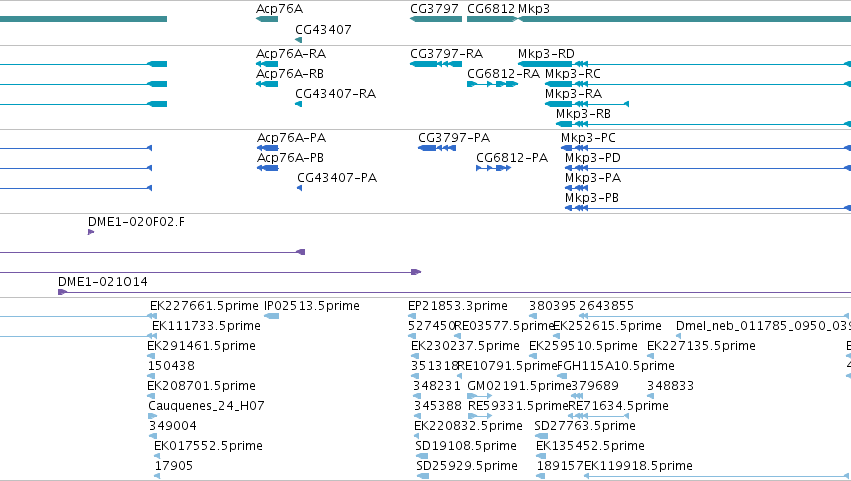
Task: Select feature 379689
Action: coord(595,387)
